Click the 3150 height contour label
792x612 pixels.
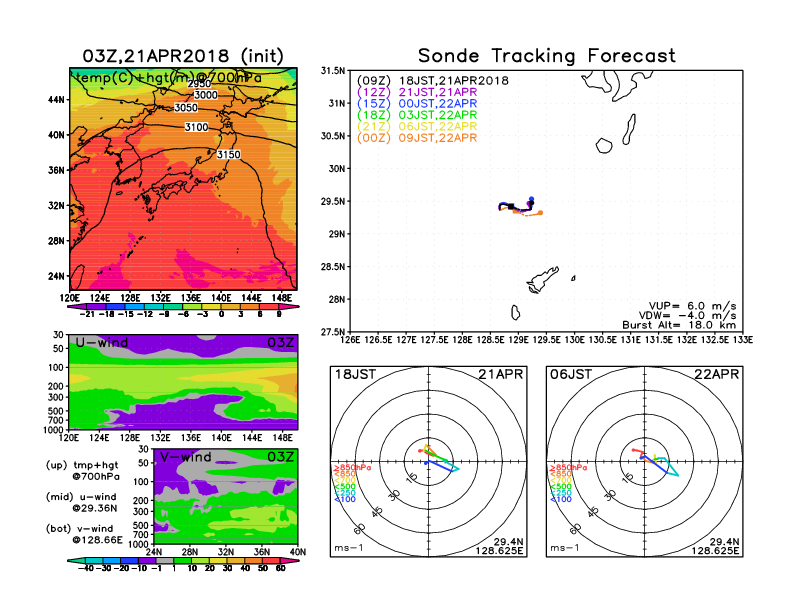(228, 155)
